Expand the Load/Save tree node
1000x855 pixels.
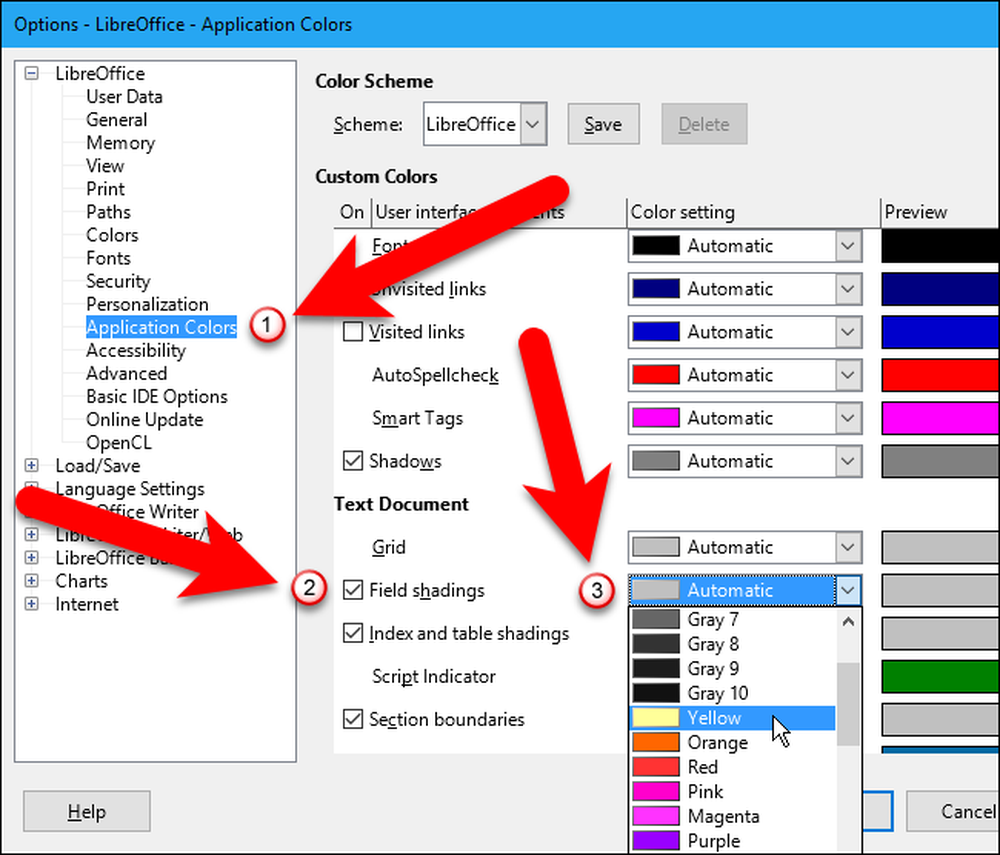pos(31,465)
